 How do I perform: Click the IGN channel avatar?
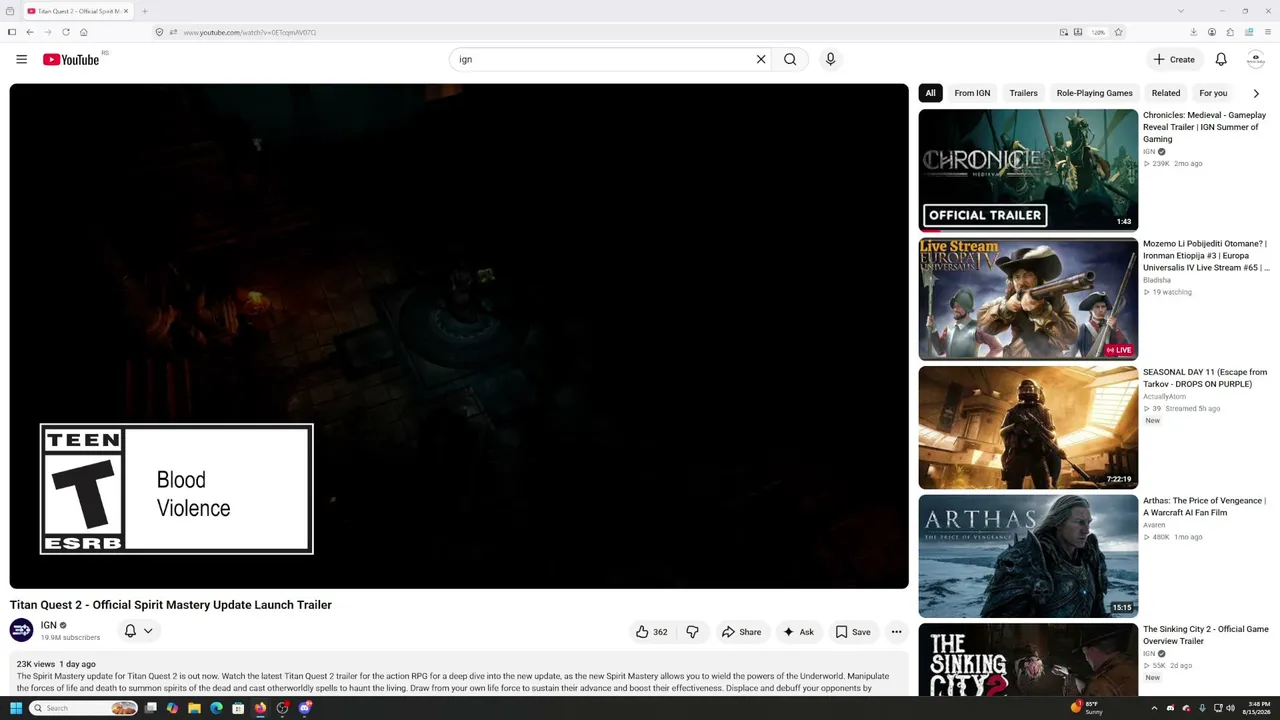pos(21,630)
